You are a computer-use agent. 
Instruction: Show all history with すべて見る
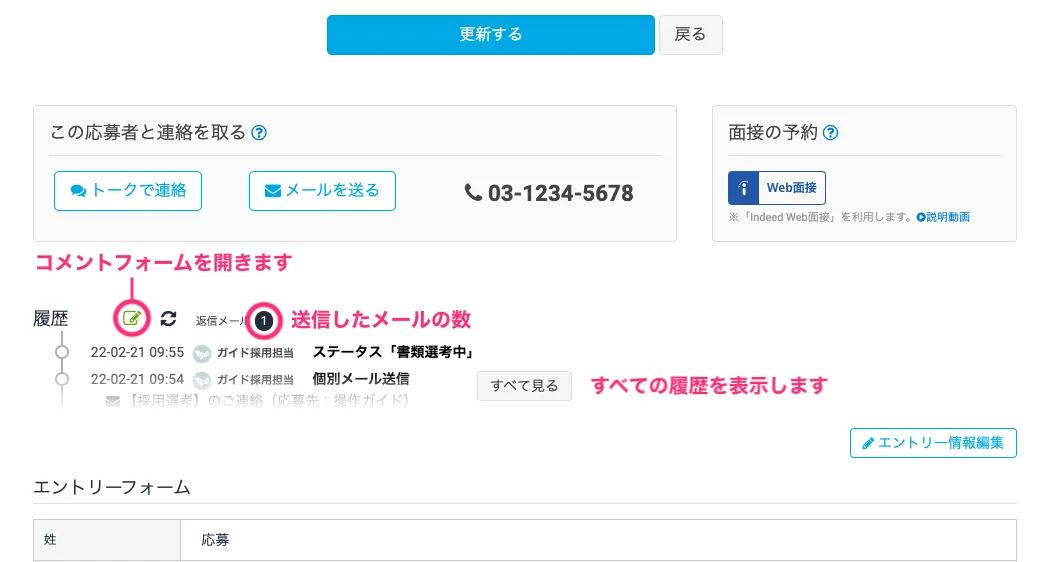point(524,386)
